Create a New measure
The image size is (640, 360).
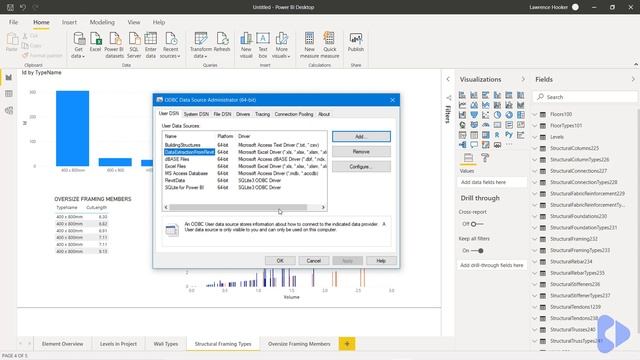click(x=309, y=45)
